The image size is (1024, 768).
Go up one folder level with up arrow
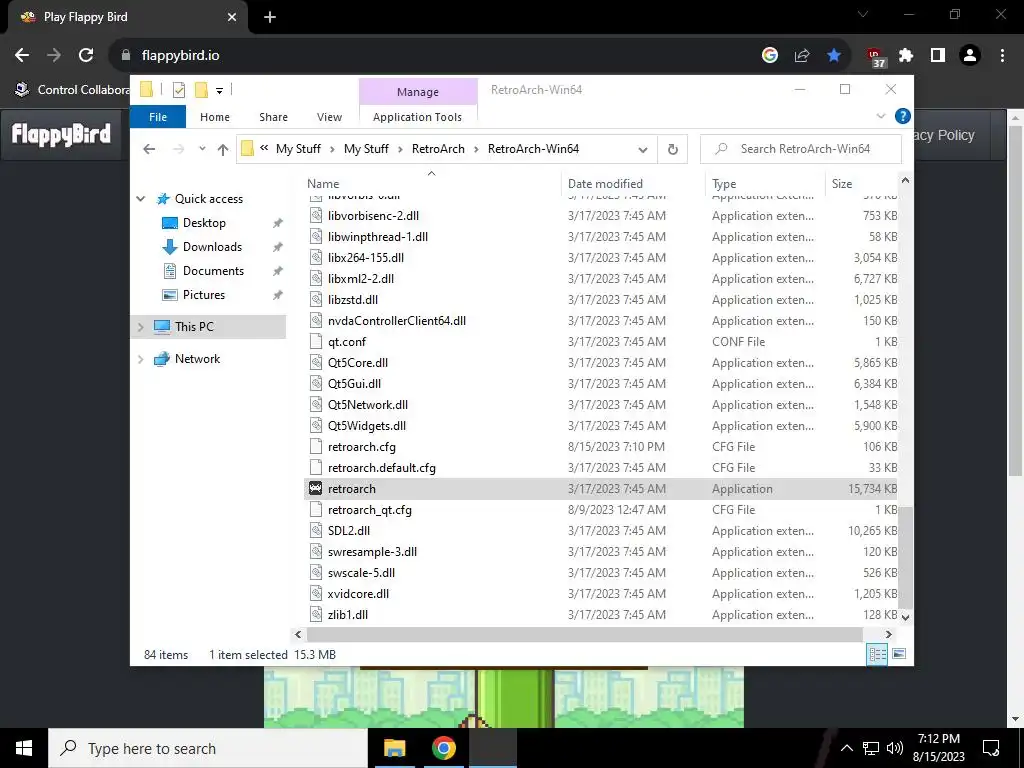pos(223,150)
